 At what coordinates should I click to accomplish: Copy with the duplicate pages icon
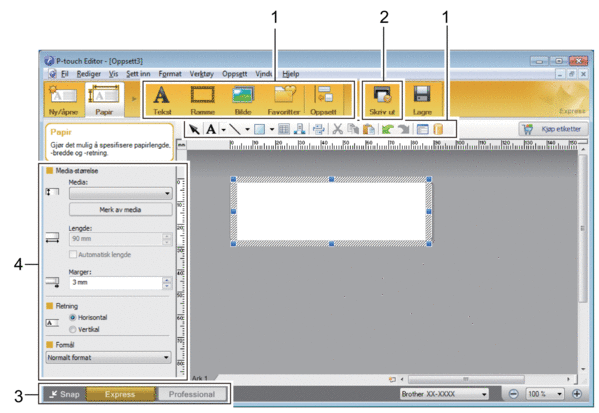coord(353,129)
